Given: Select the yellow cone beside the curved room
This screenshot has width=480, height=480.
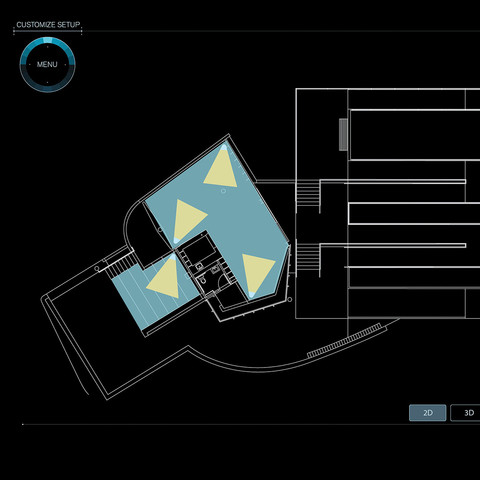Looking at the screenshot, I should tap(188, 219).
